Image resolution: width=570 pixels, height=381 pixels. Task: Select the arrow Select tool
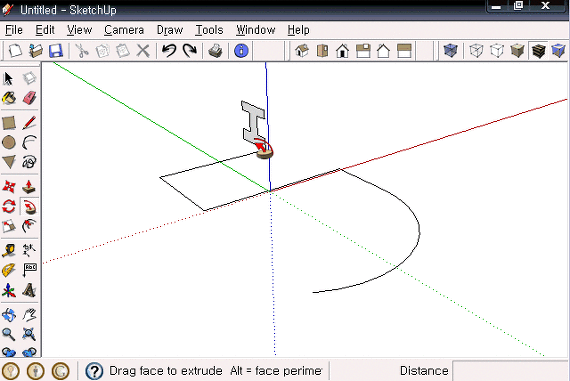pyautogui.click(x=9, y=78)
